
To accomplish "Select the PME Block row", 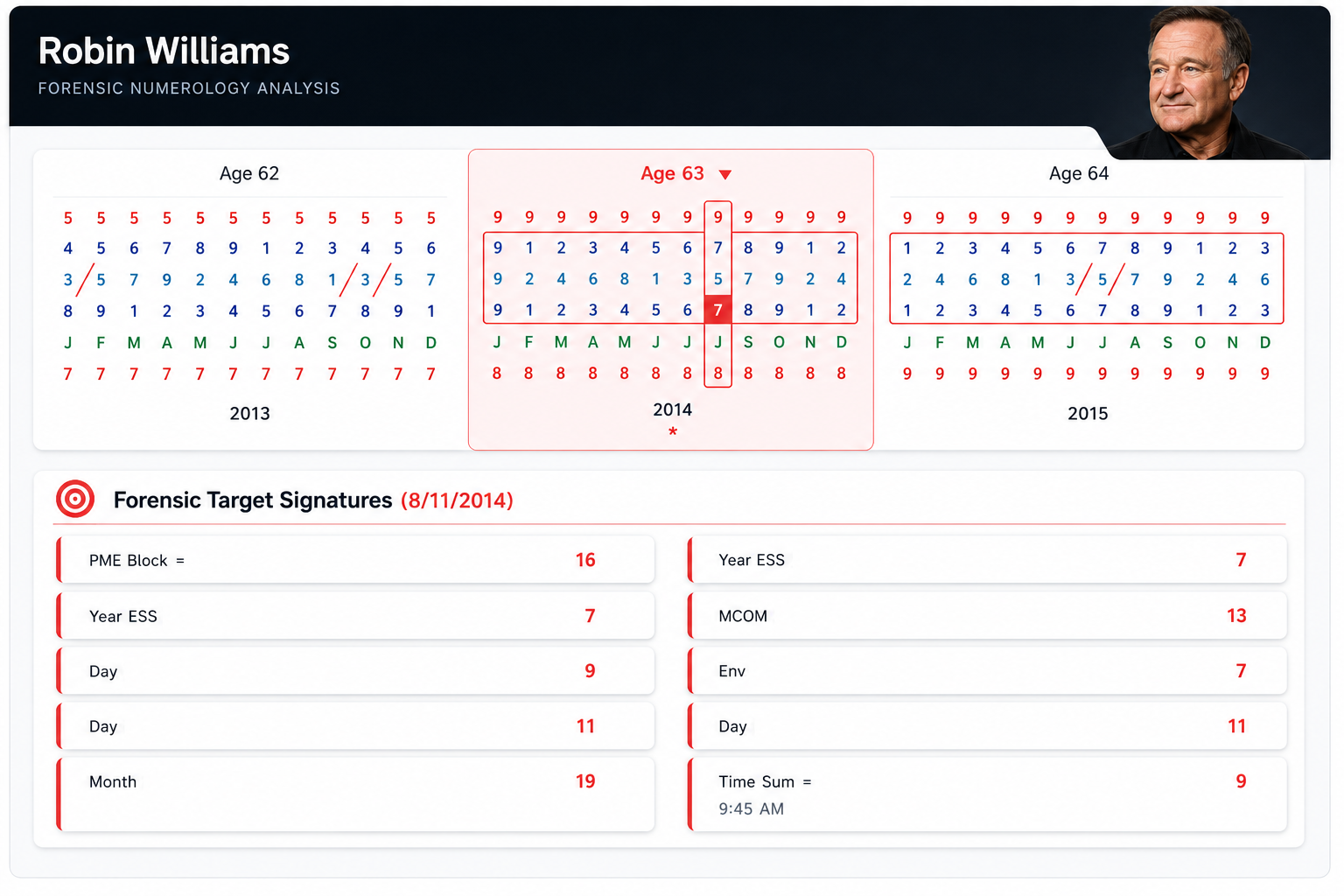I will [355, 560].
